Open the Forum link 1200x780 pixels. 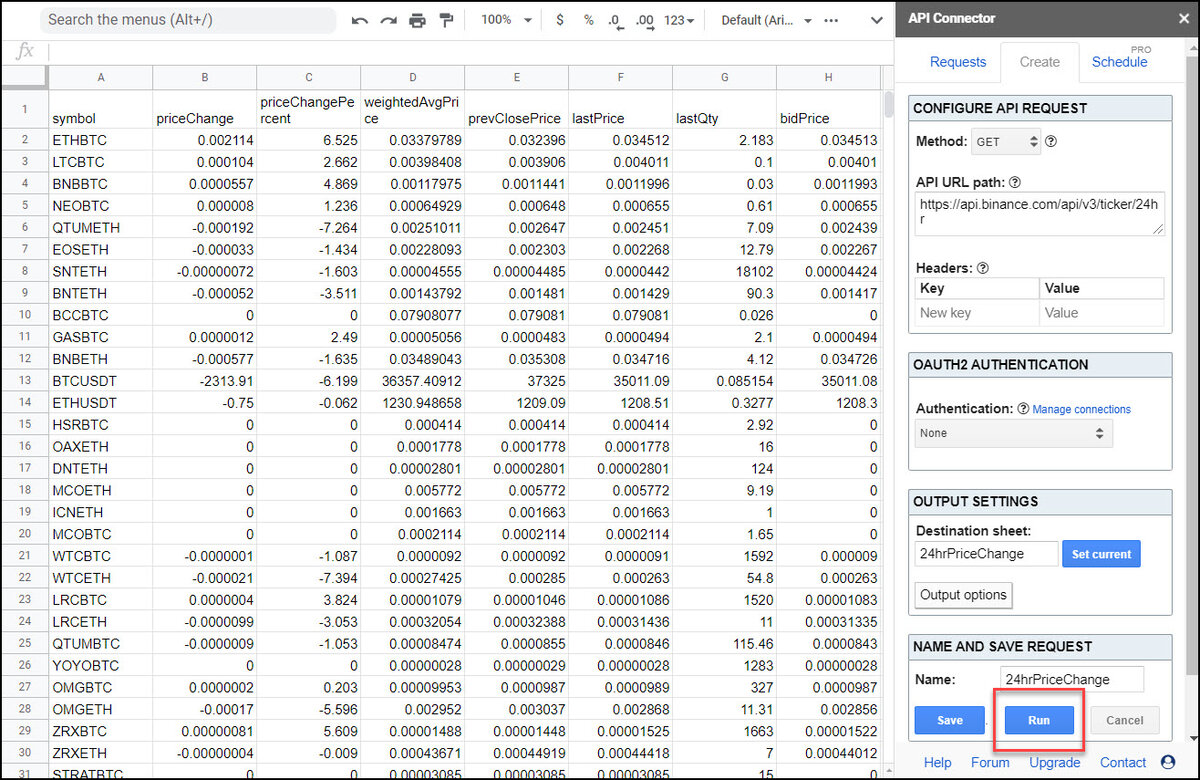click(x=990, y=762)
